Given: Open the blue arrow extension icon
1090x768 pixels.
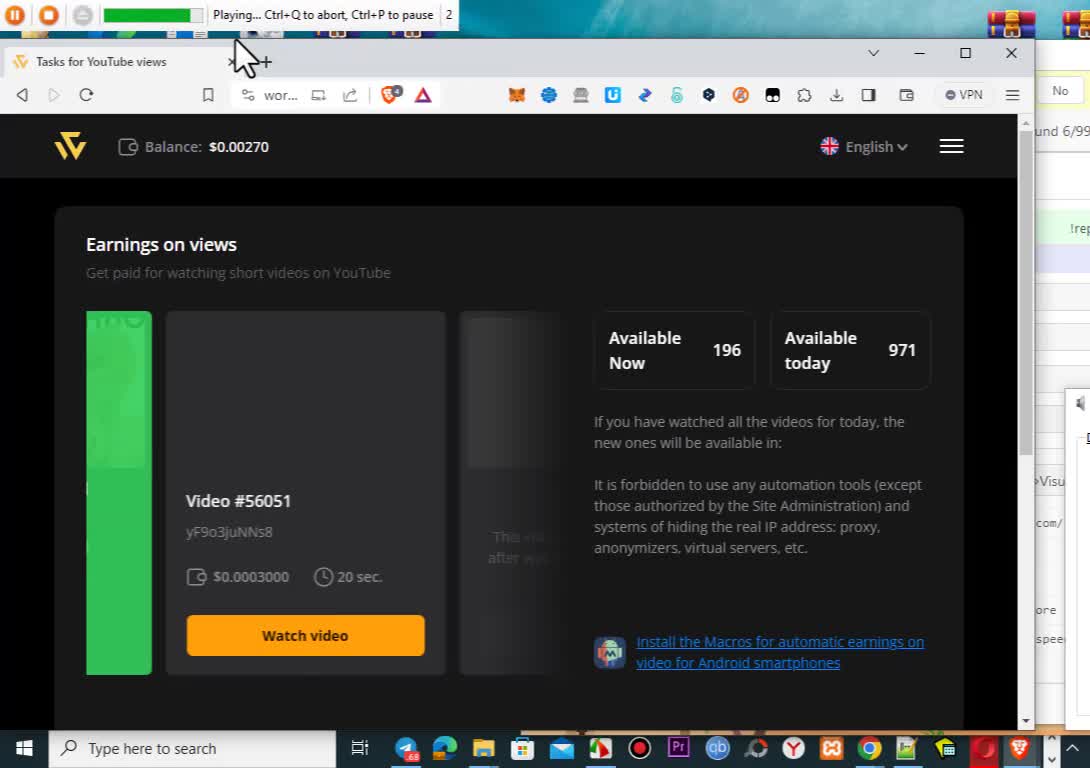Looking at the screenshot, I should click(x=644, y=95).
